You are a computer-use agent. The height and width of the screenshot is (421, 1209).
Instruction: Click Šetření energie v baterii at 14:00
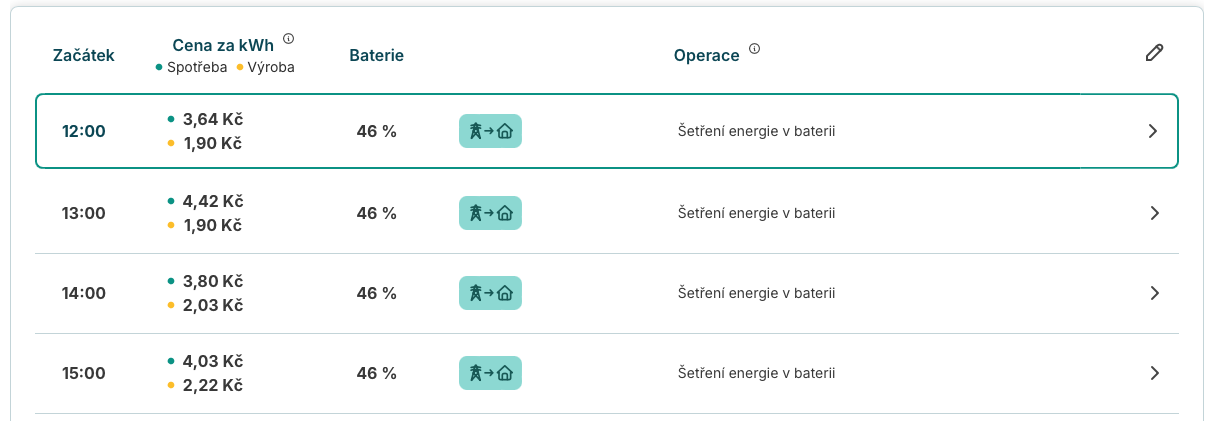pos(757,293)
